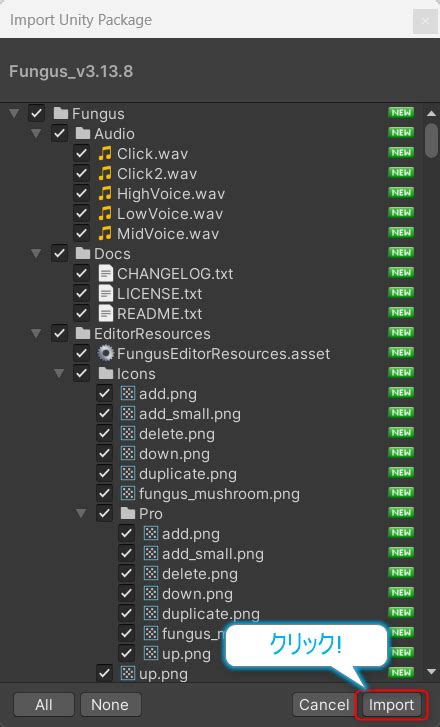Deselect everything with None button
The height and width of the screenshot is (727, 440).
click(110, 705)
